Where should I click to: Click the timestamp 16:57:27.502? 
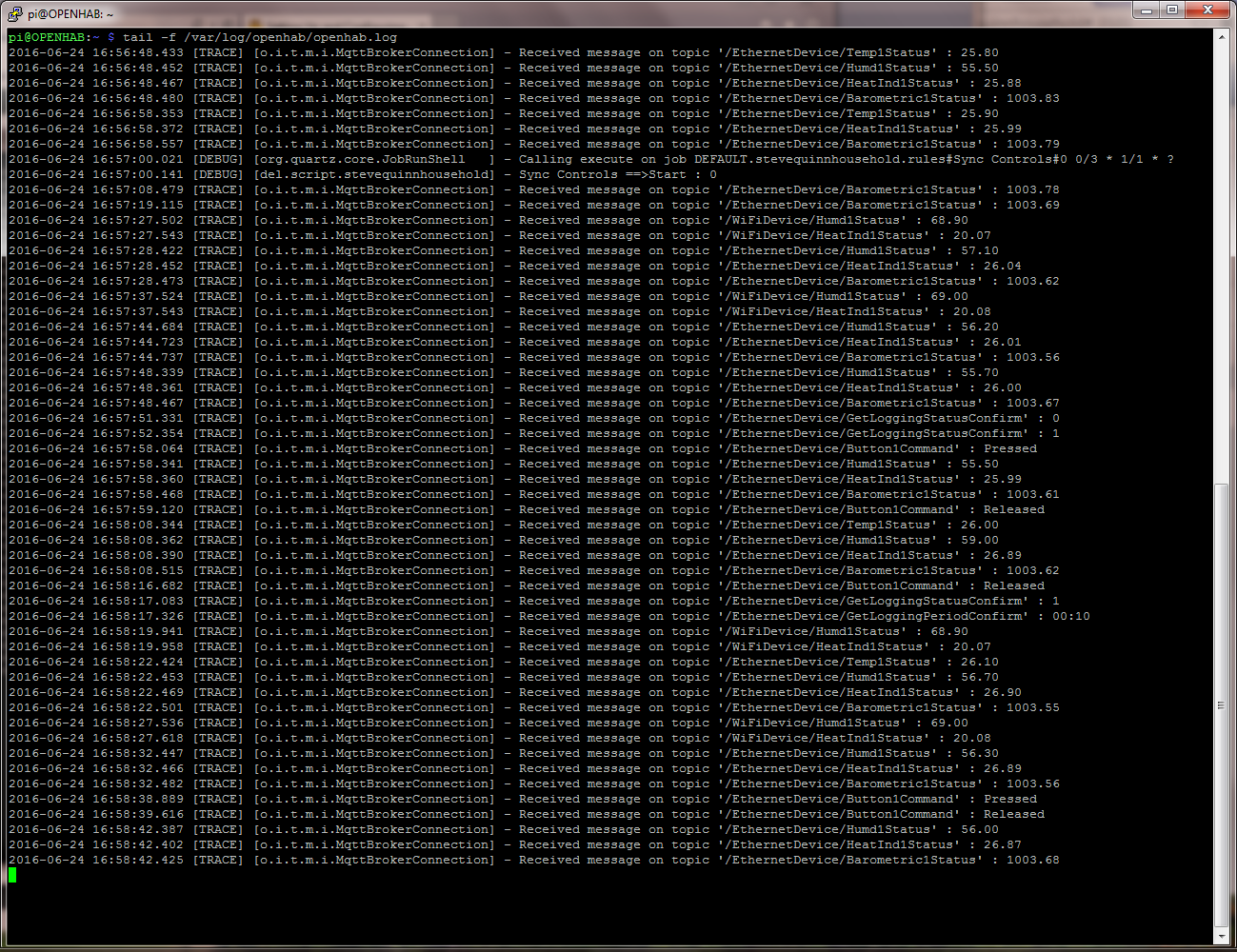[x=138, y=220]
